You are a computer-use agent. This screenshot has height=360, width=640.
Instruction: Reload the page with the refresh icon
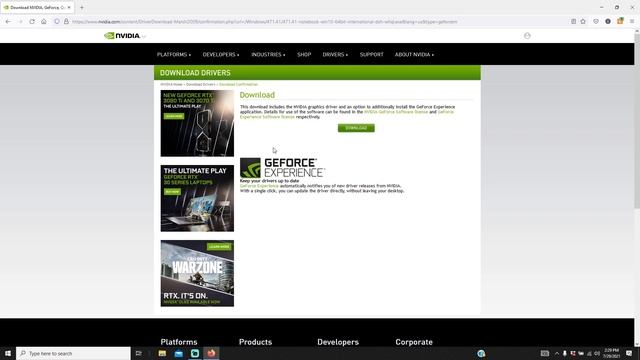(32, 22)
